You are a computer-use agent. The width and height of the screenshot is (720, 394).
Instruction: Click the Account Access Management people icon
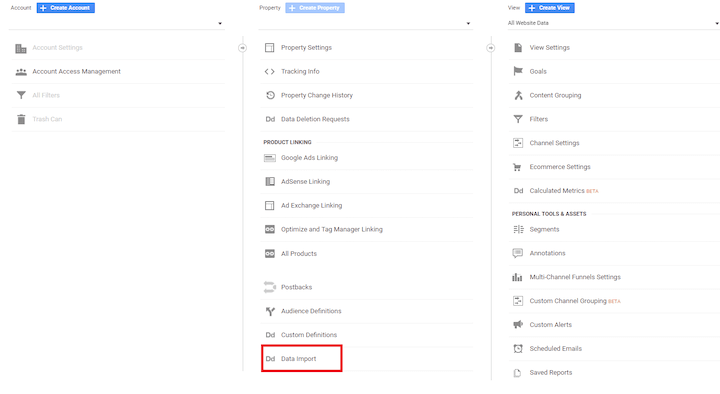point(21,72)
